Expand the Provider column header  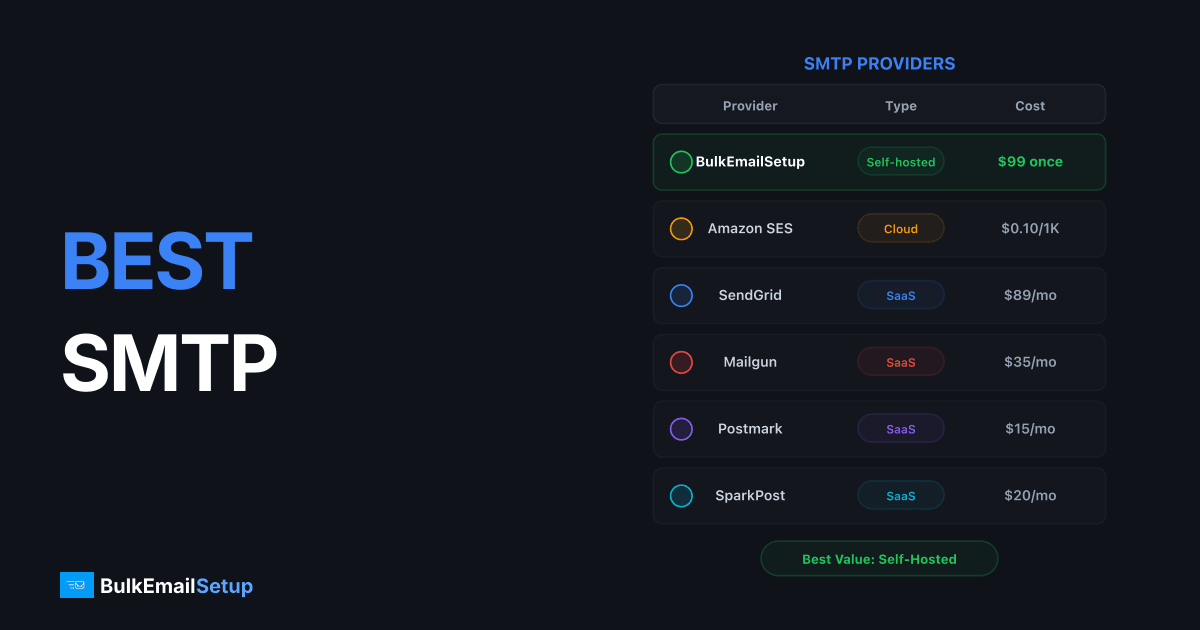point(750,105)
